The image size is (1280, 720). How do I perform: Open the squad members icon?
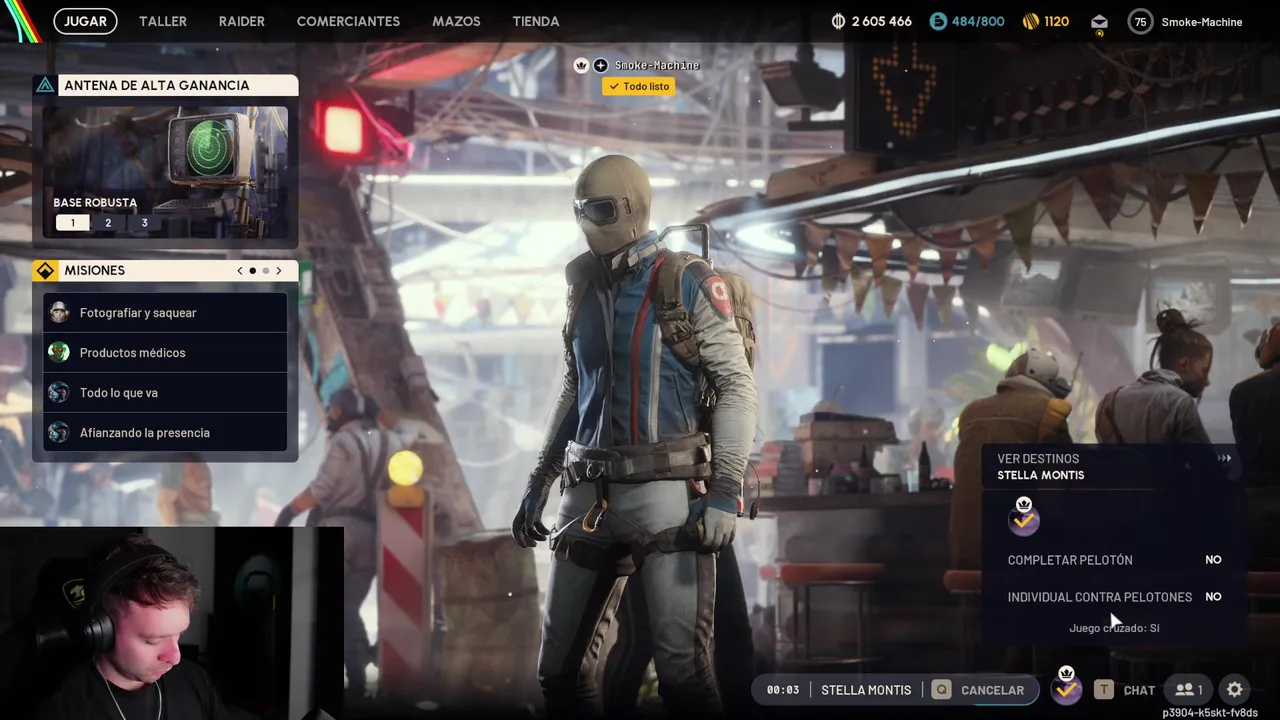(1188, 690)
